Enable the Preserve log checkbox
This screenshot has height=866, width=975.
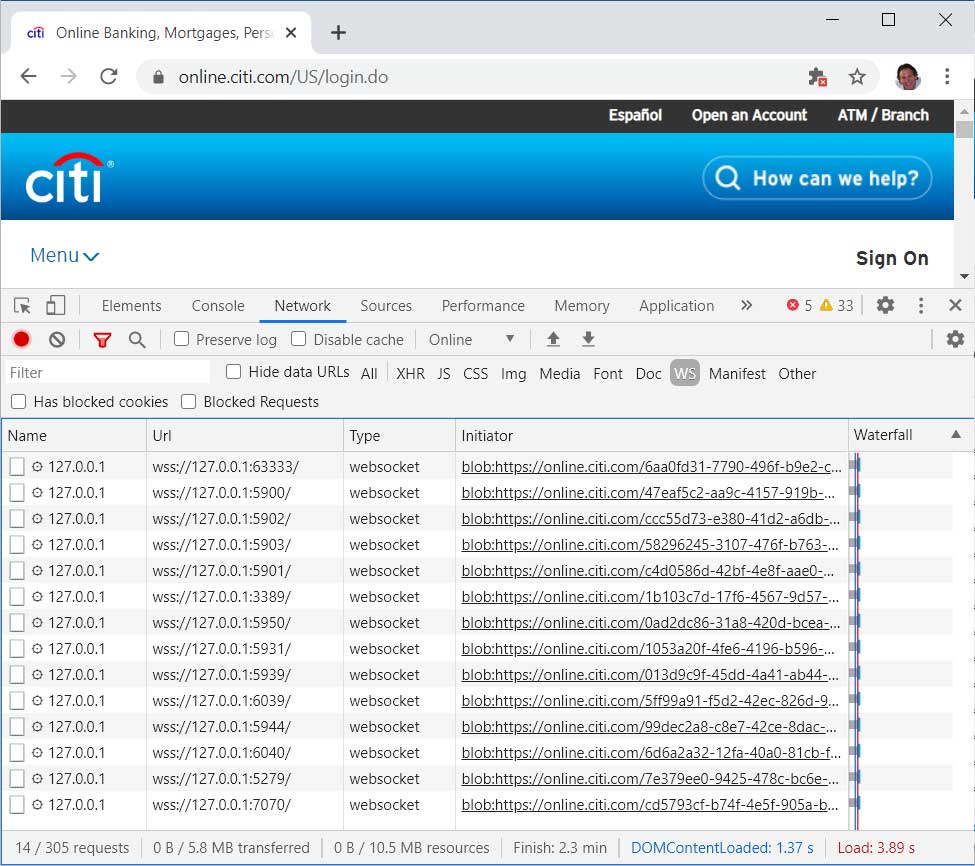pos(182,339)
